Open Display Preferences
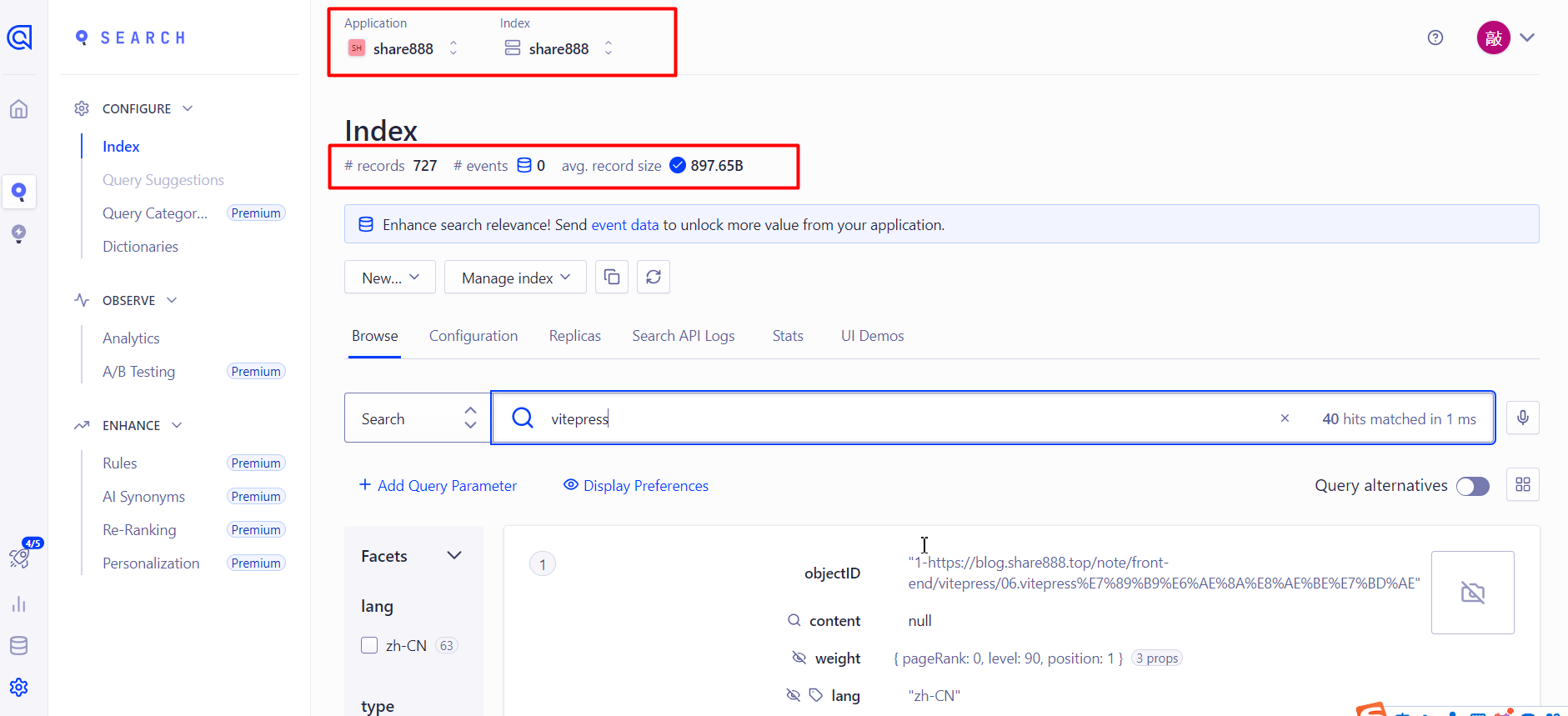 [636, 485]
